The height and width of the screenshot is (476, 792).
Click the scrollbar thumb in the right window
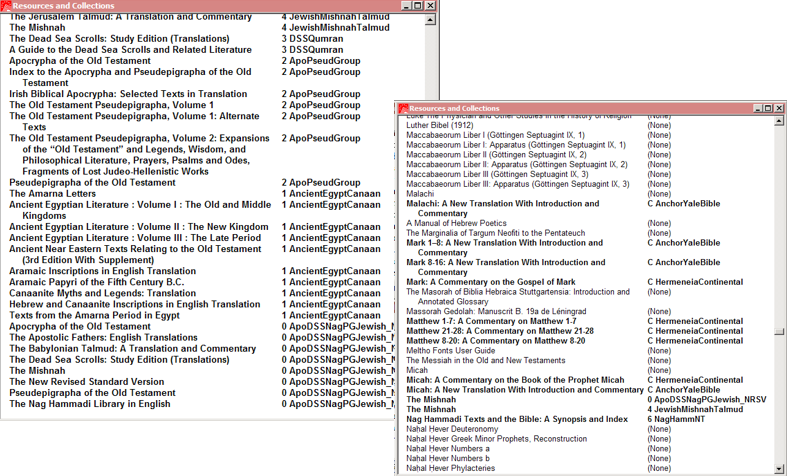[x=779, y=331]
